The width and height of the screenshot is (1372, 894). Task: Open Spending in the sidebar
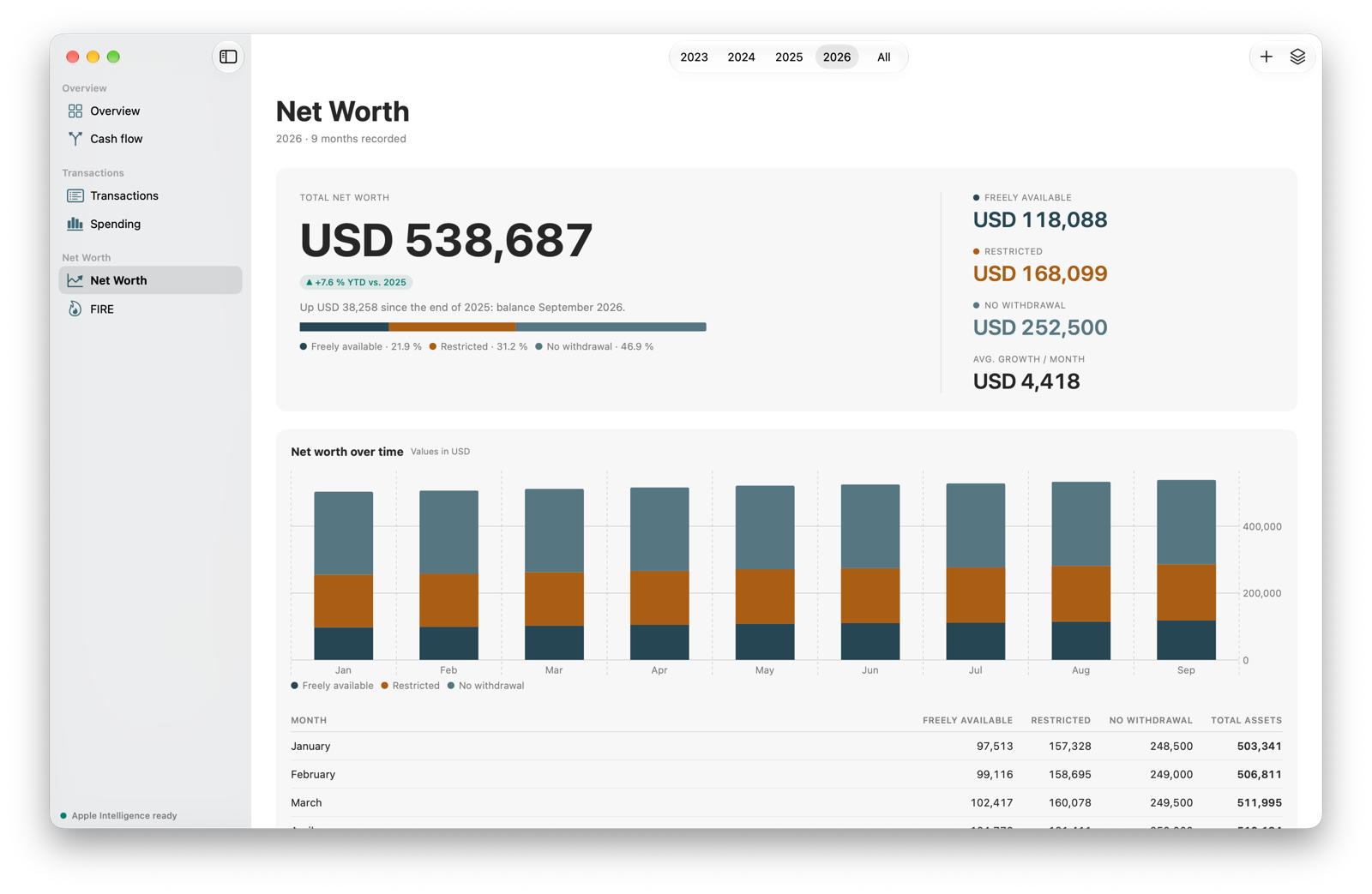point(150,224)
